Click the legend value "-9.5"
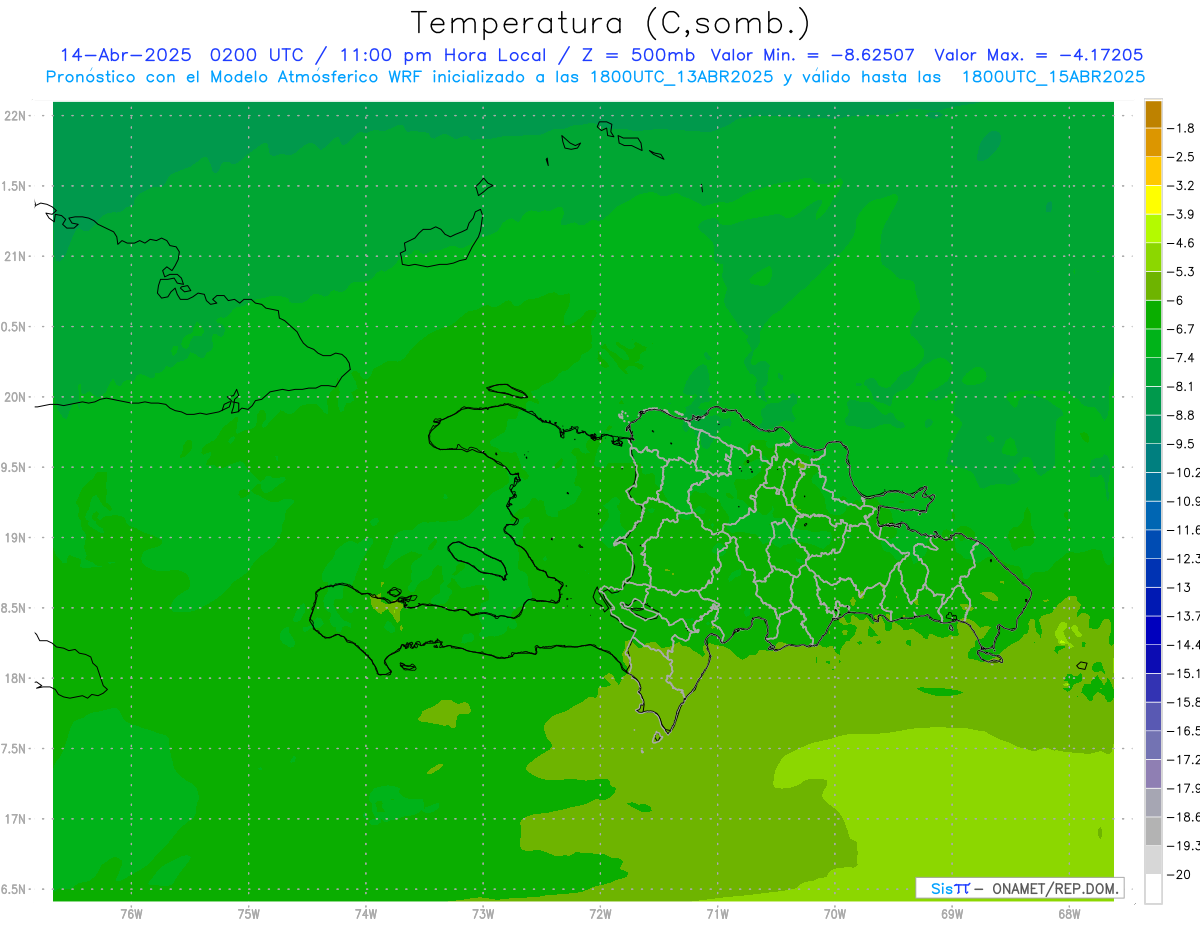This screenshot has width=1200, height=927. pos(1181,444)
